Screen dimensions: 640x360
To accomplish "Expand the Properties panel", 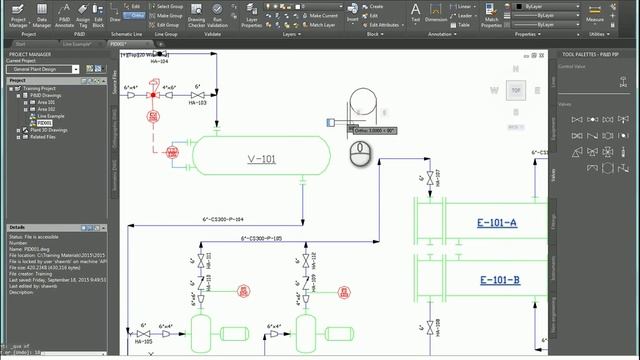I will coord(527,34).
